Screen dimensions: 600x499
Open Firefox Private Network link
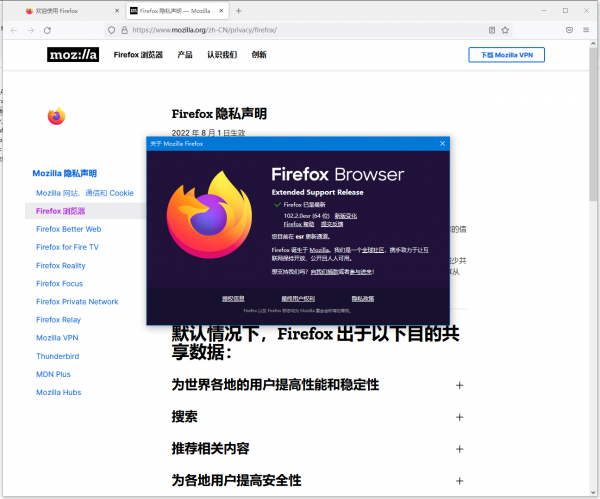click(77, 302)
